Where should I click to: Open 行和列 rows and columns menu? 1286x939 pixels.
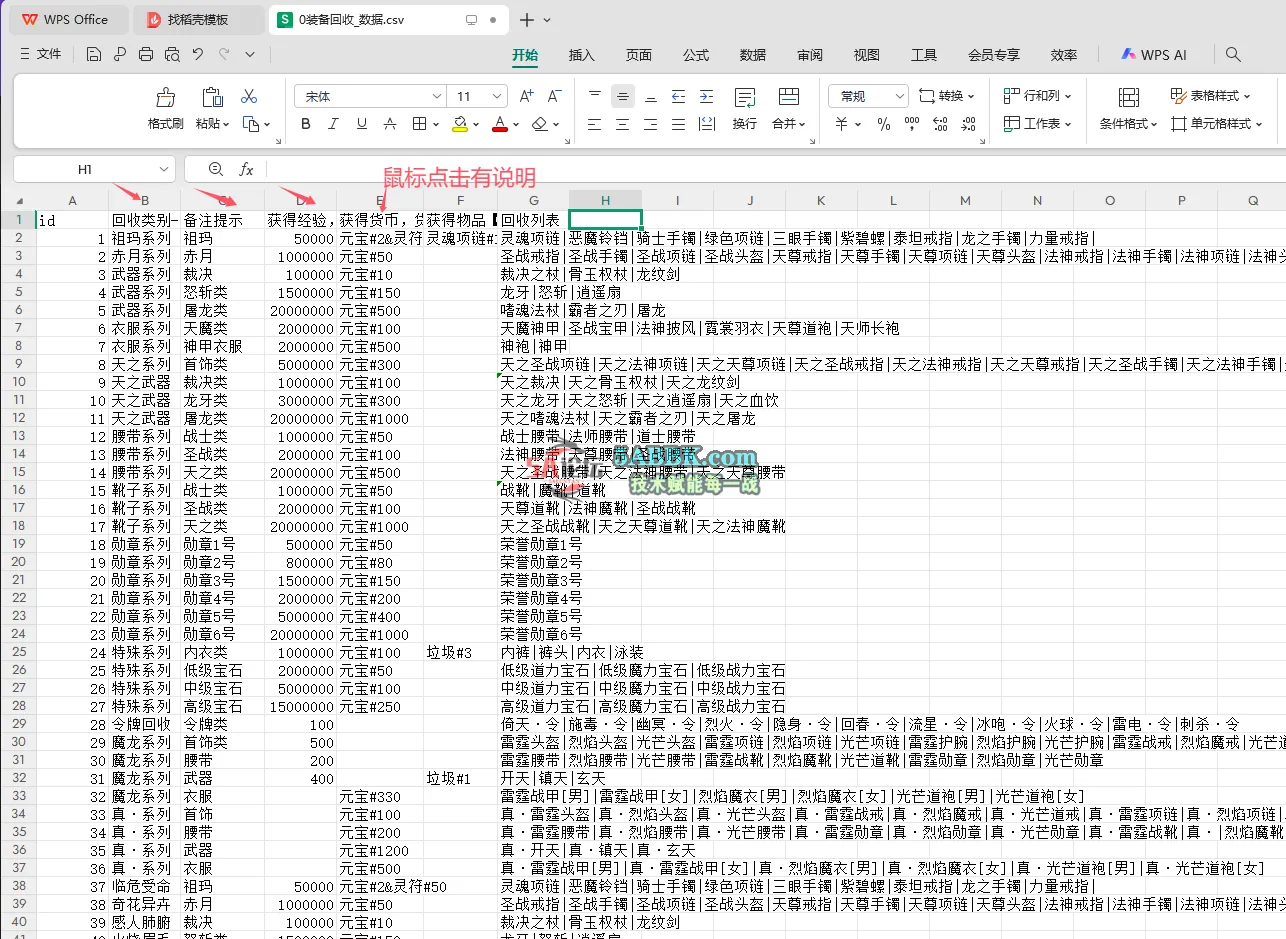click(1037, 96)
